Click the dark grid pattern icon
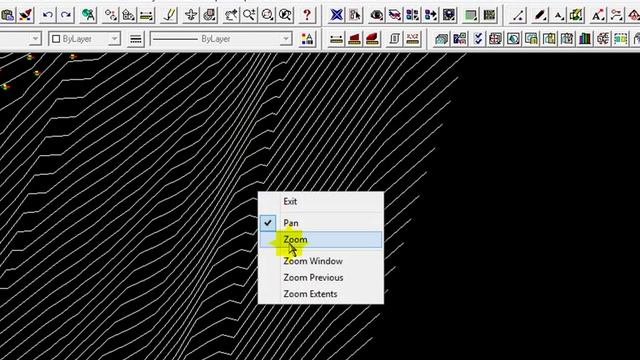The image size is (640, 360). 489,15
